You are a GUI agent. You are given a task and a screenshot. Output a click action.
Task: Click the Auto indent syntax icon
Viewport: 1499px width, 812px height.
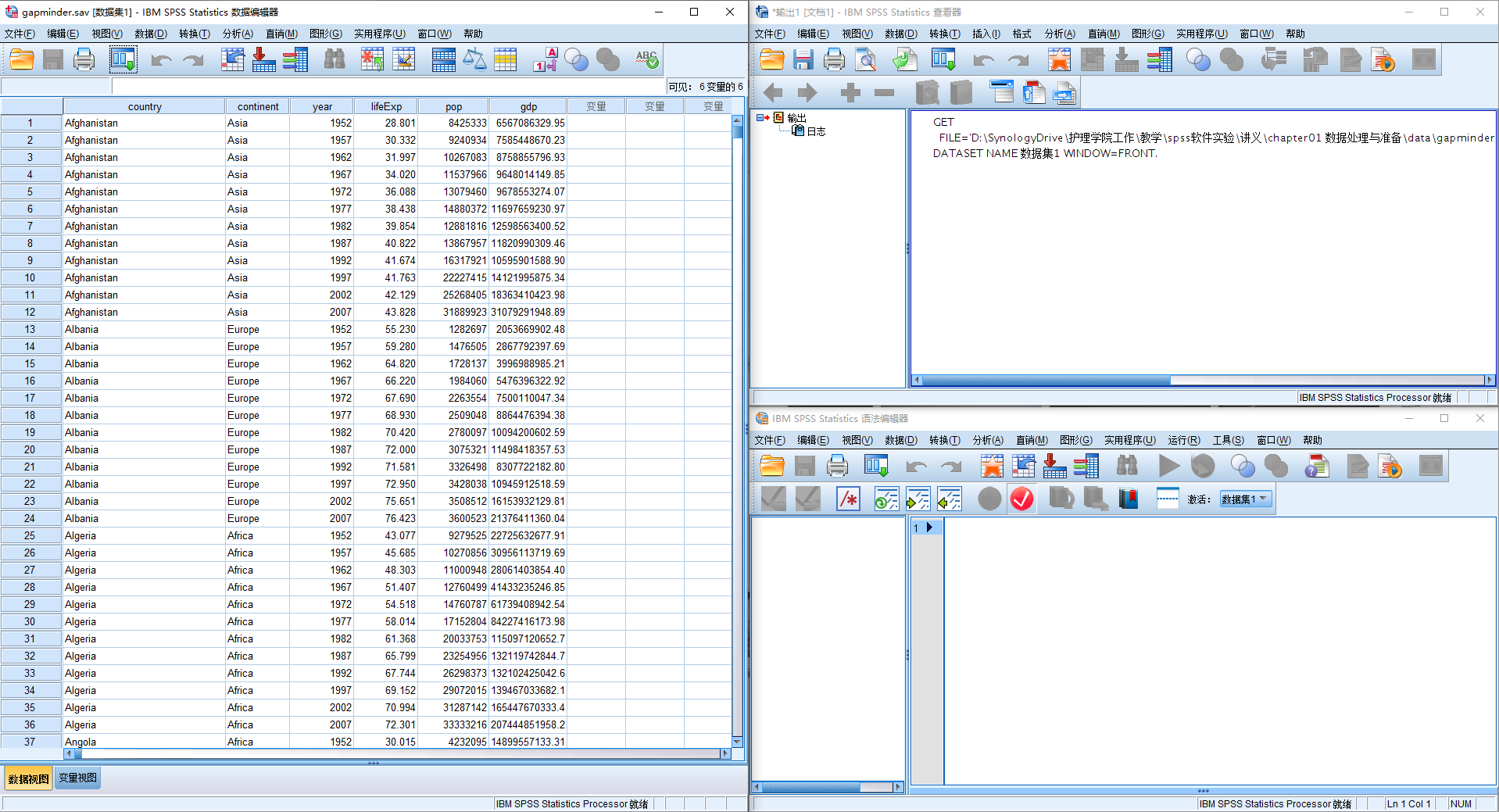(x=886, y=499)
